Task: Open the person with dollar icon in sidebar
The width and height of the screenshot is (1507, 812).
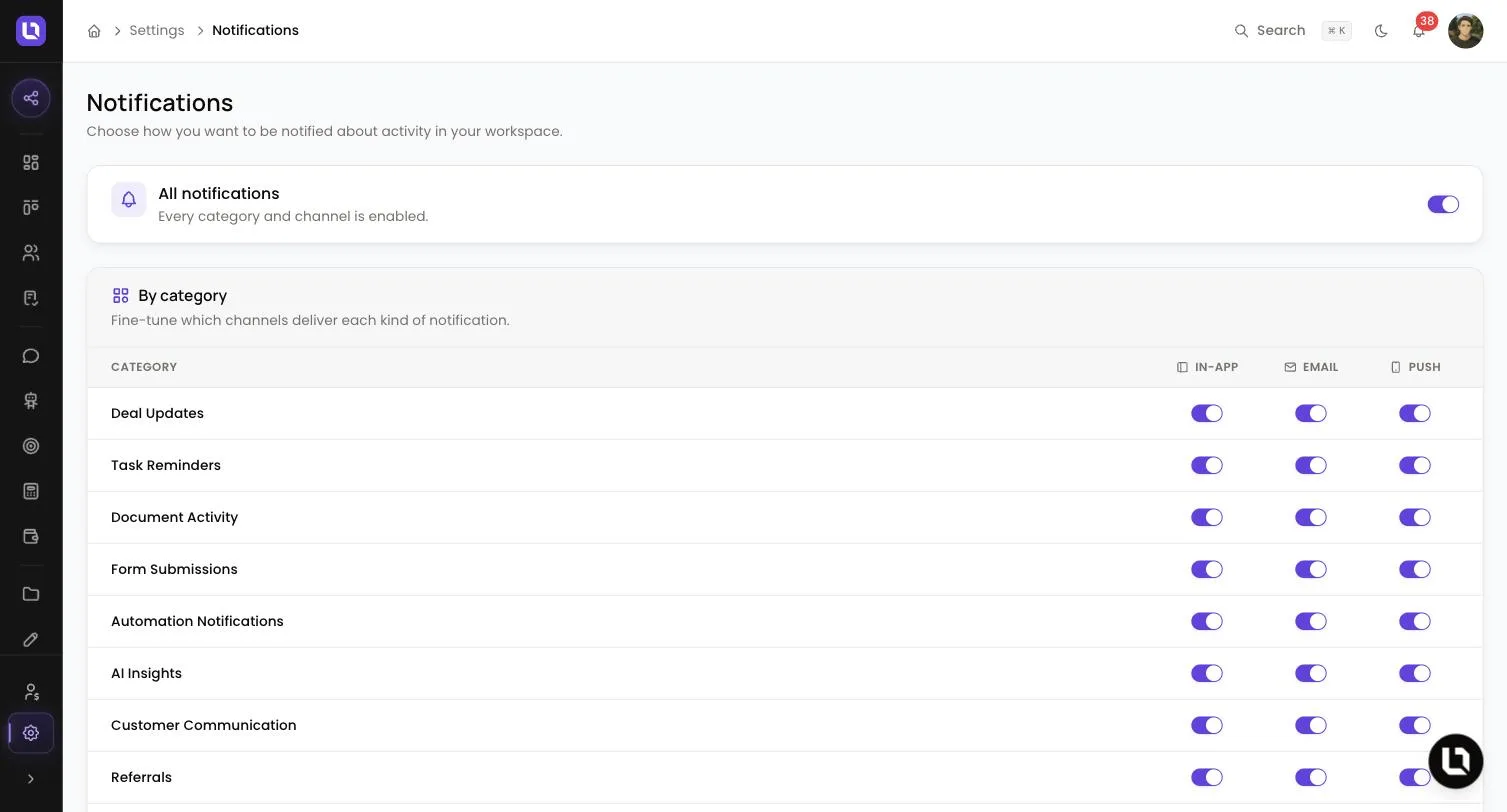Action: pos(31,692)
